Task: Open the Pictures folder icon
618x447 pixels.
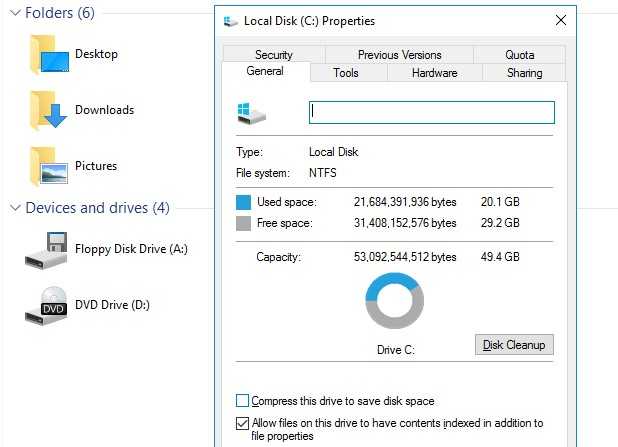Action: pos(49,166)
